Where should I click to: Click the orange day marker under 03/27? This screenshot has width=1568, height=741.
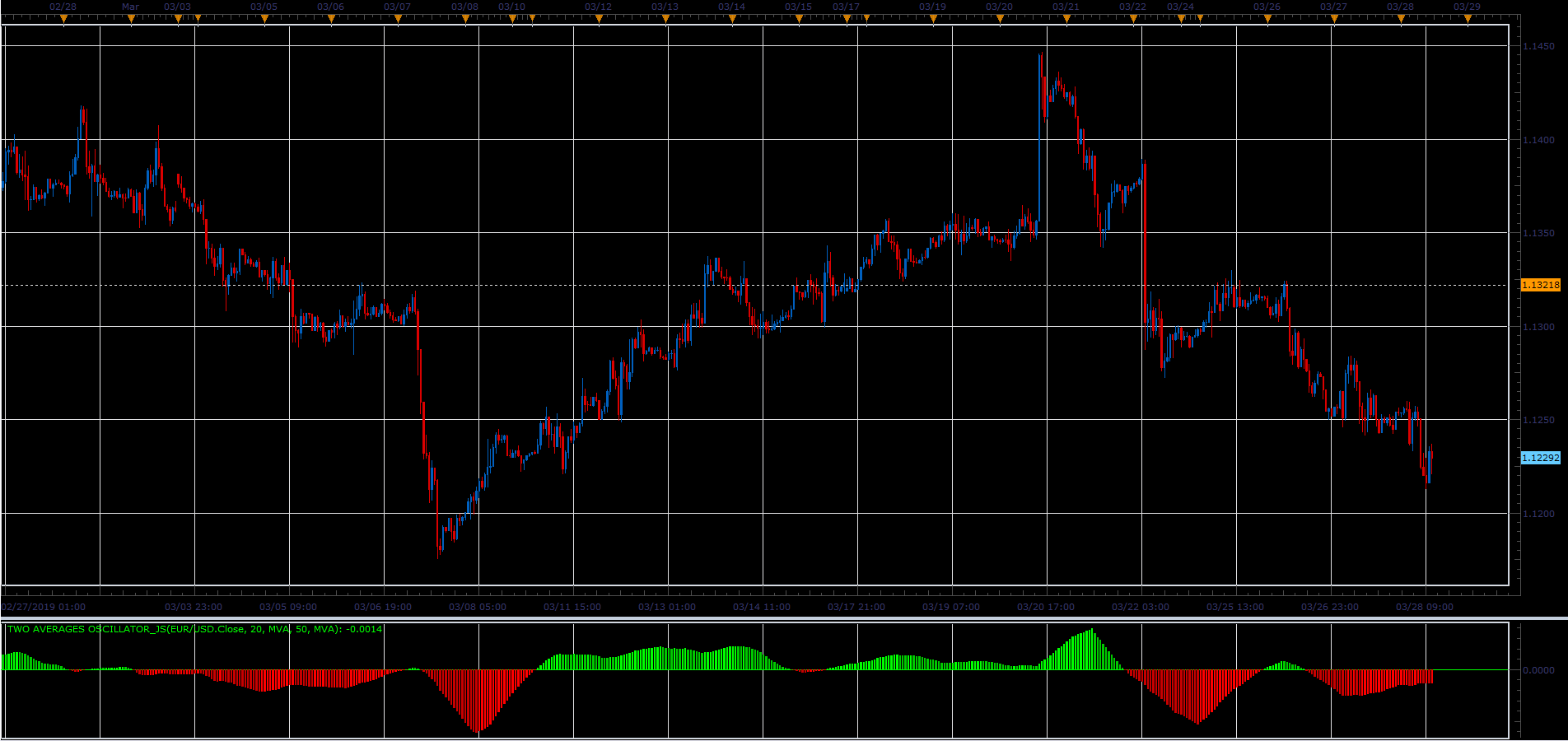(x=1334, y=19)
